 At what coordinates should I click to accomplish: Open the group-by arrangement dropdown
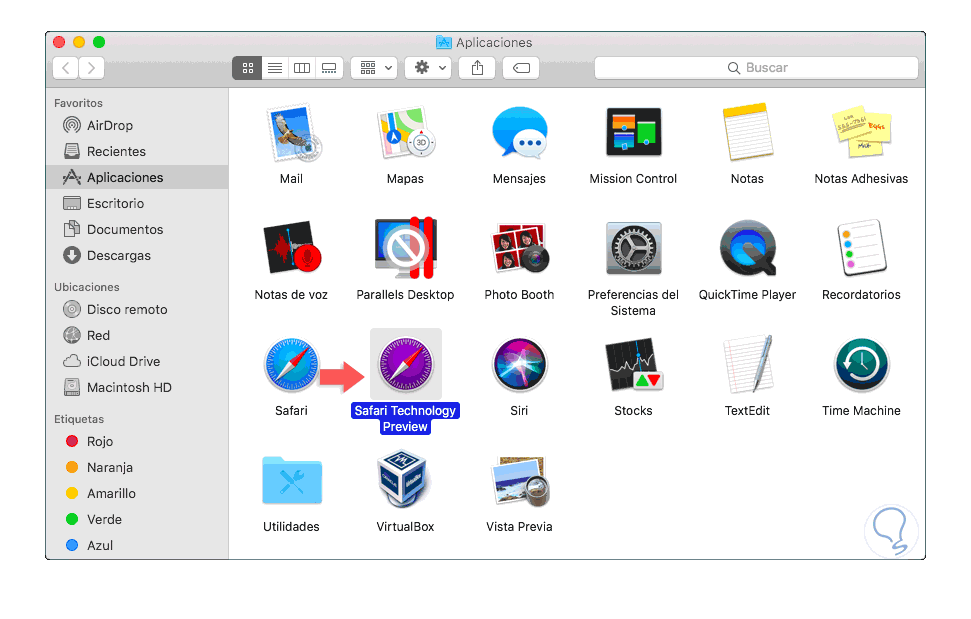(x=374, y=68)
